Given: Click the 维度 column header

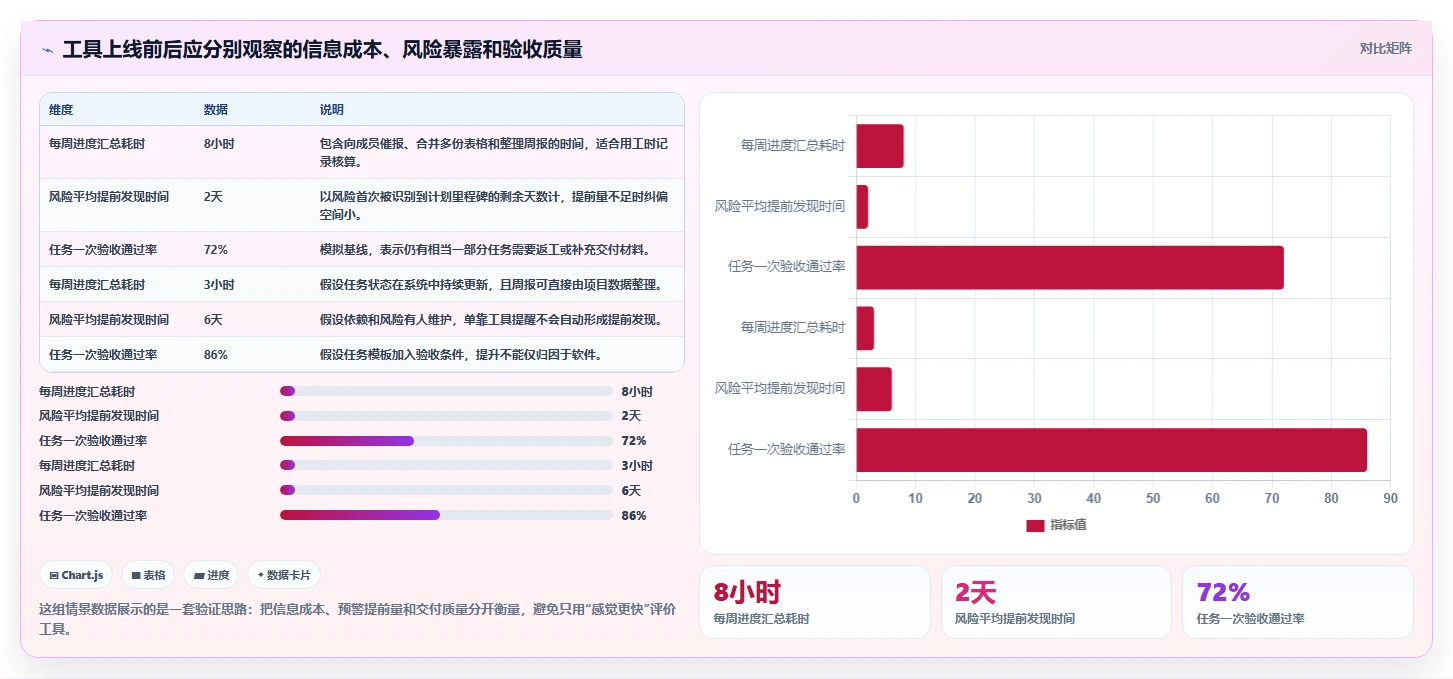Looking at the screenshot, I should coord(61,110).
